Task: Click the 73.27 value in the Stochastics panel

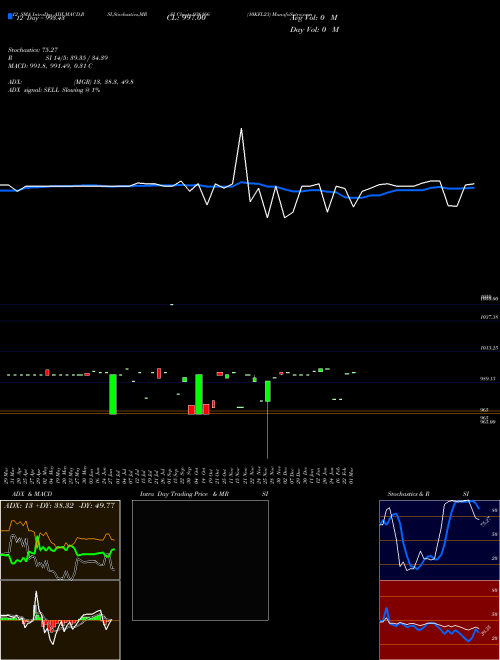Action: [486, 522]
